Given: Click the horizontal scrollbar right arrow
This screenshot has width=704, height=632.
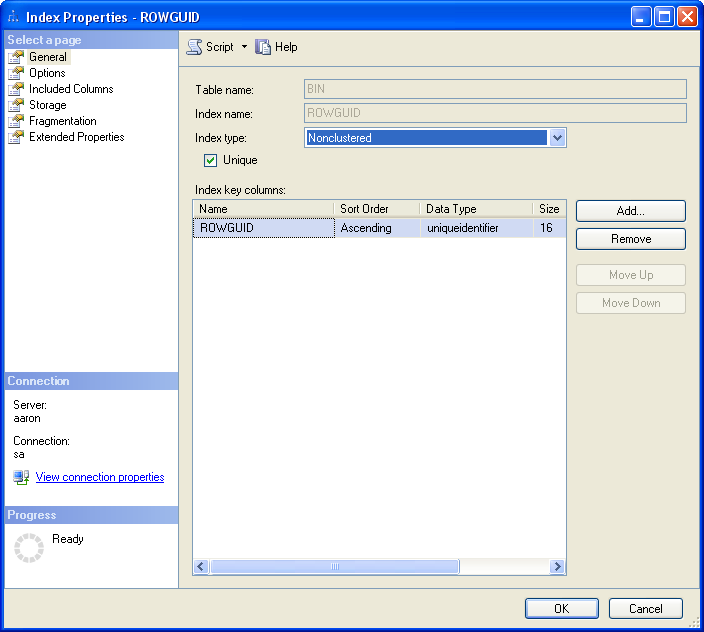Looking at the screenshot, I should click(557, 566).
